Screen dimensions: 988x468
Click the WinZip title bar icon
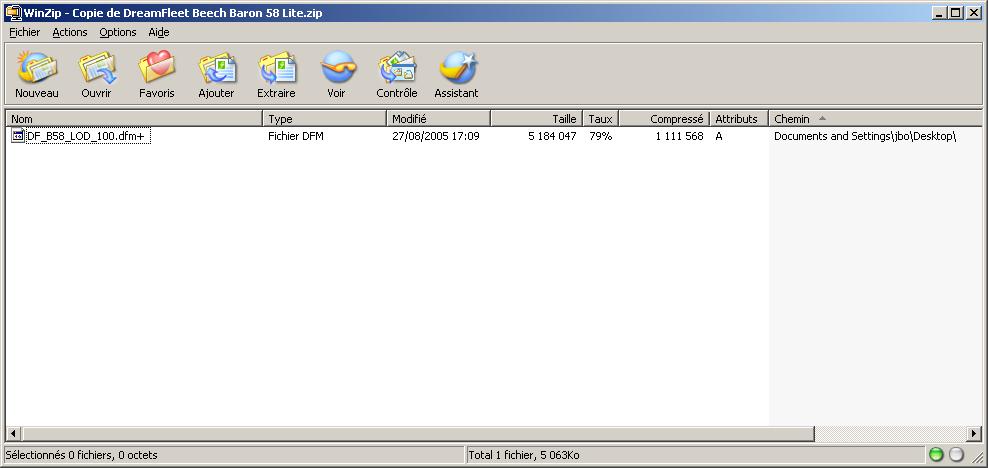(13, 13)
